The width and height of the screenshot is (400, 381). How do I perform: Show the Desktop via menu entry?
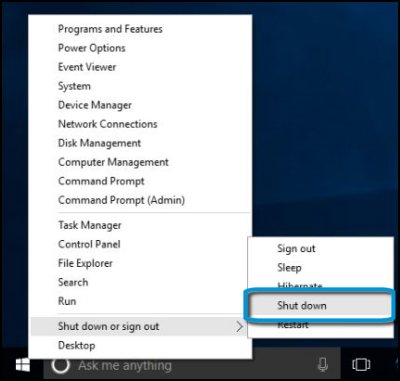point(140,345)
